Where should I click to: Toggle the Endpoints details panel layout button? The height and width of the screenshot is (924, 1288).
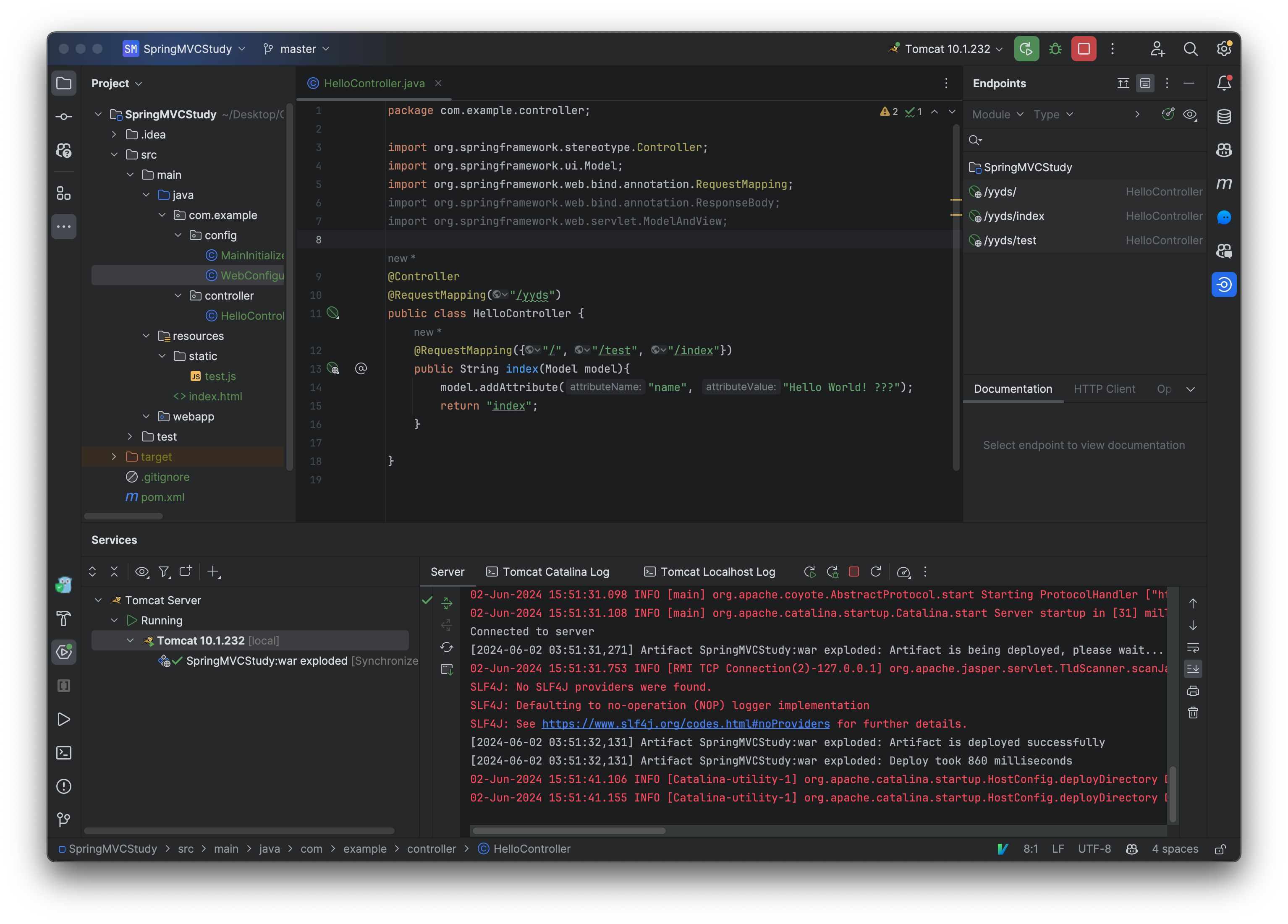(1145, 84)
